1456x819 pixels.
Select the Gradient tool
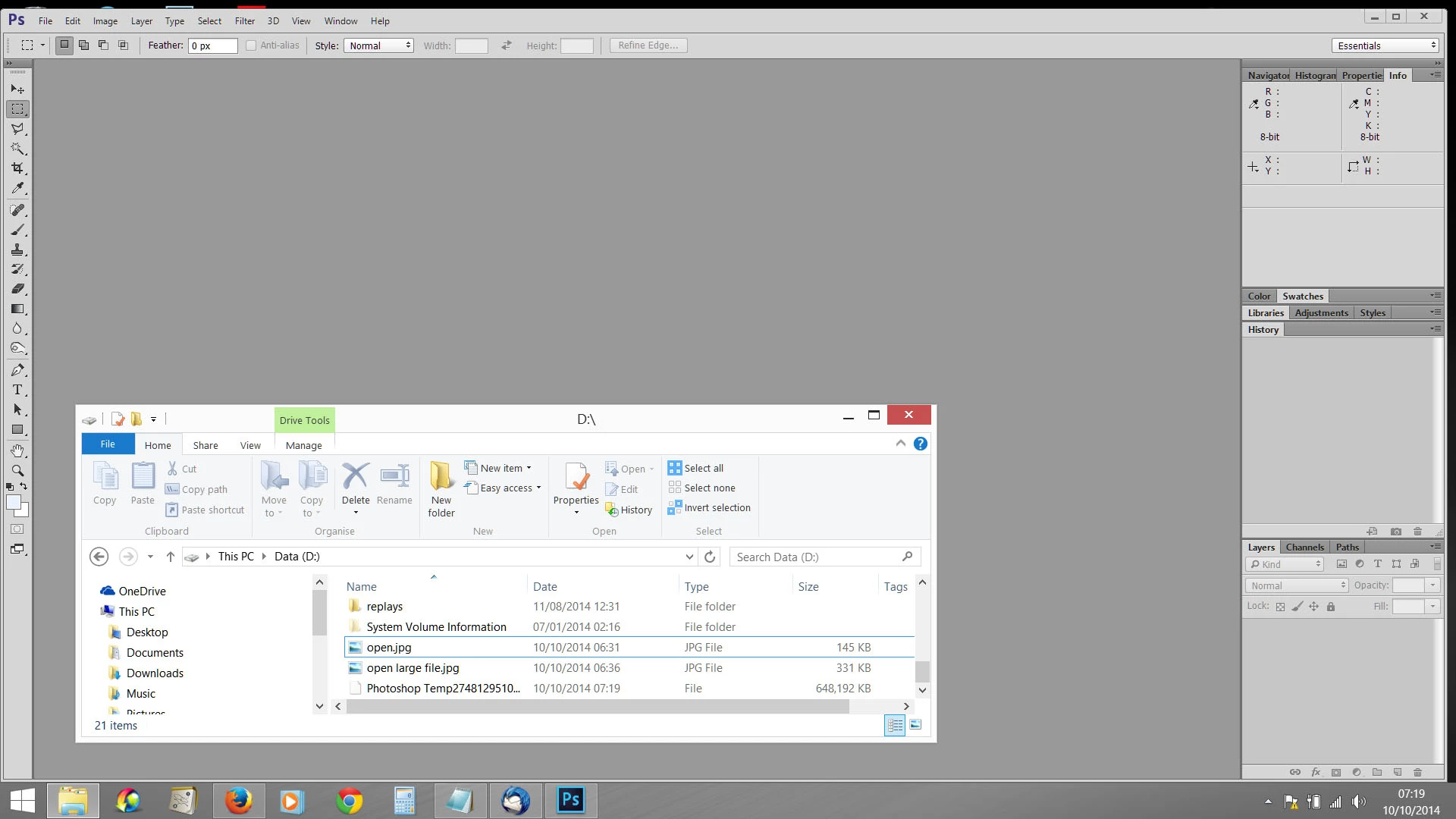[17, 309]
